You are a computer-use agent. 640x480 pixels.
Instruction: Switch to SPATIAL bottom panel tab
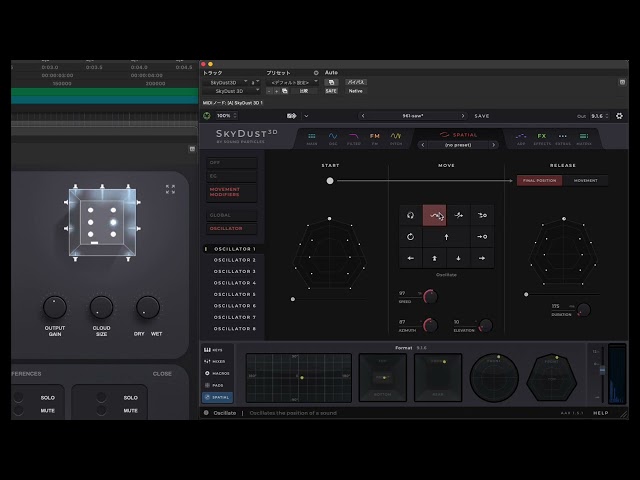pyautogui.click(x=218, y=397)
